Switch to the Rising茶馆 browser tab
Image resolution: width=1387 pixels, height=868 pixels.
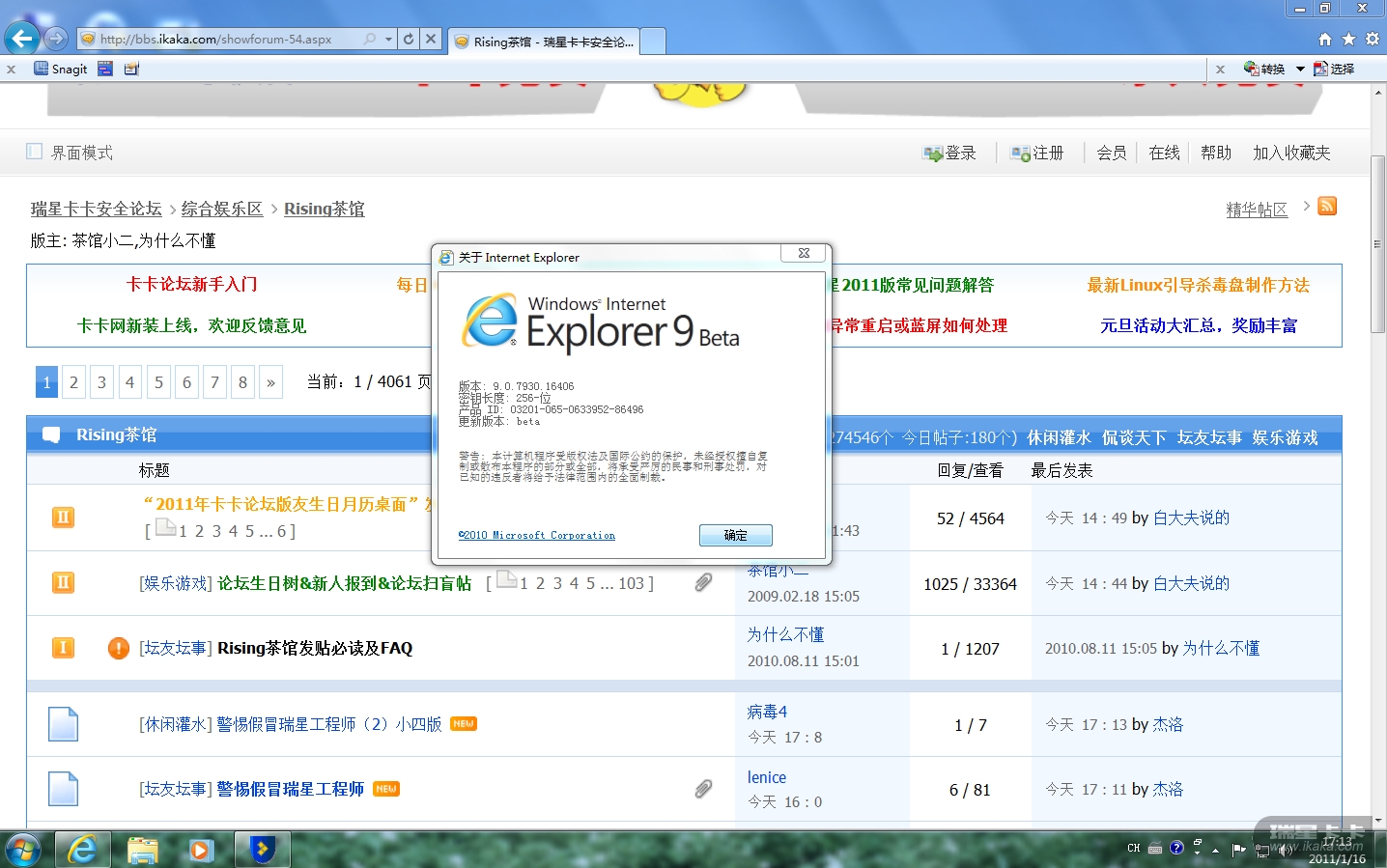click(x=544, y=42)
